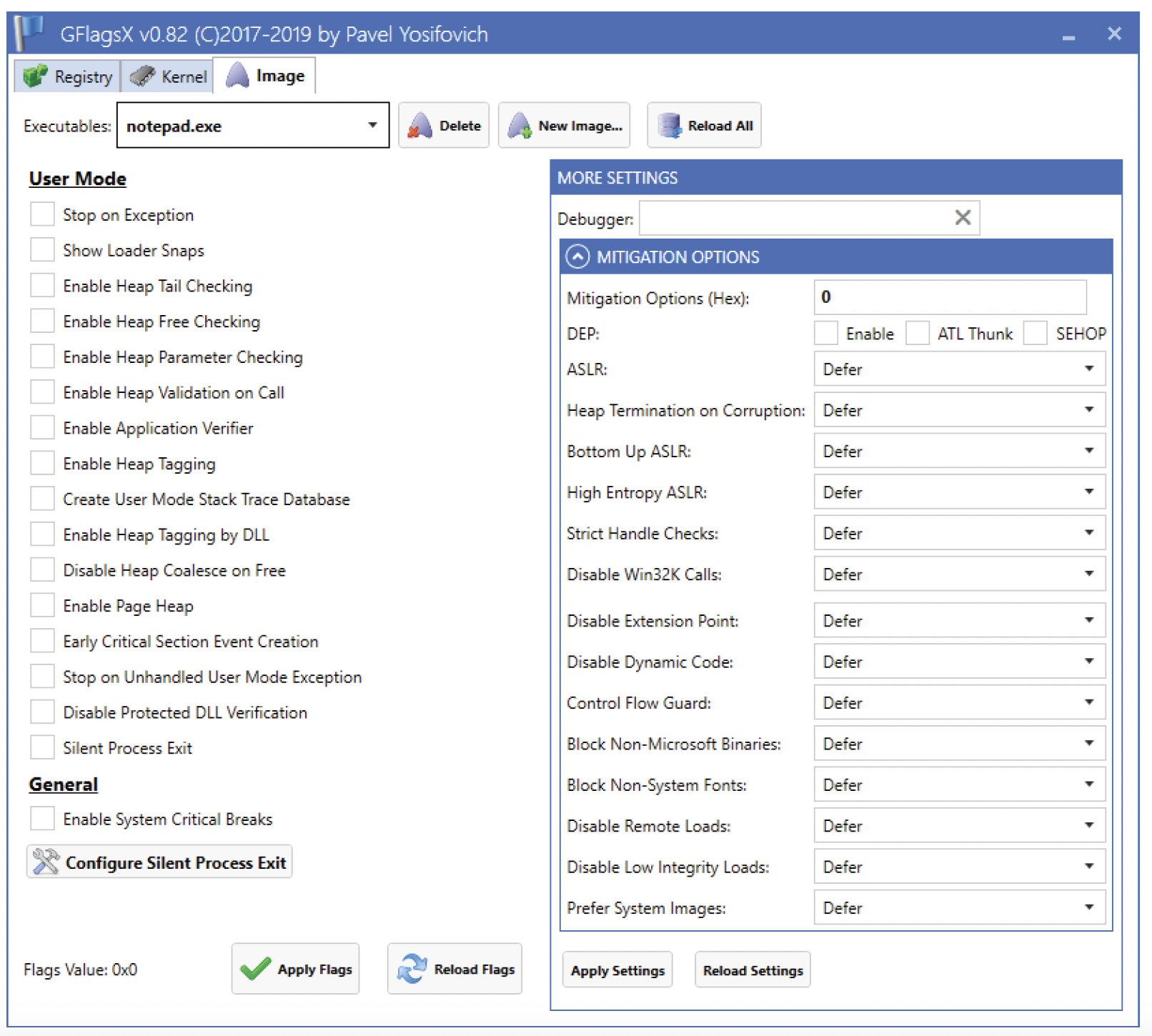This screenshot has width=1152, height=1036.
Task: Clear the Debugger field with the X icon
Action: coord(963,217)
